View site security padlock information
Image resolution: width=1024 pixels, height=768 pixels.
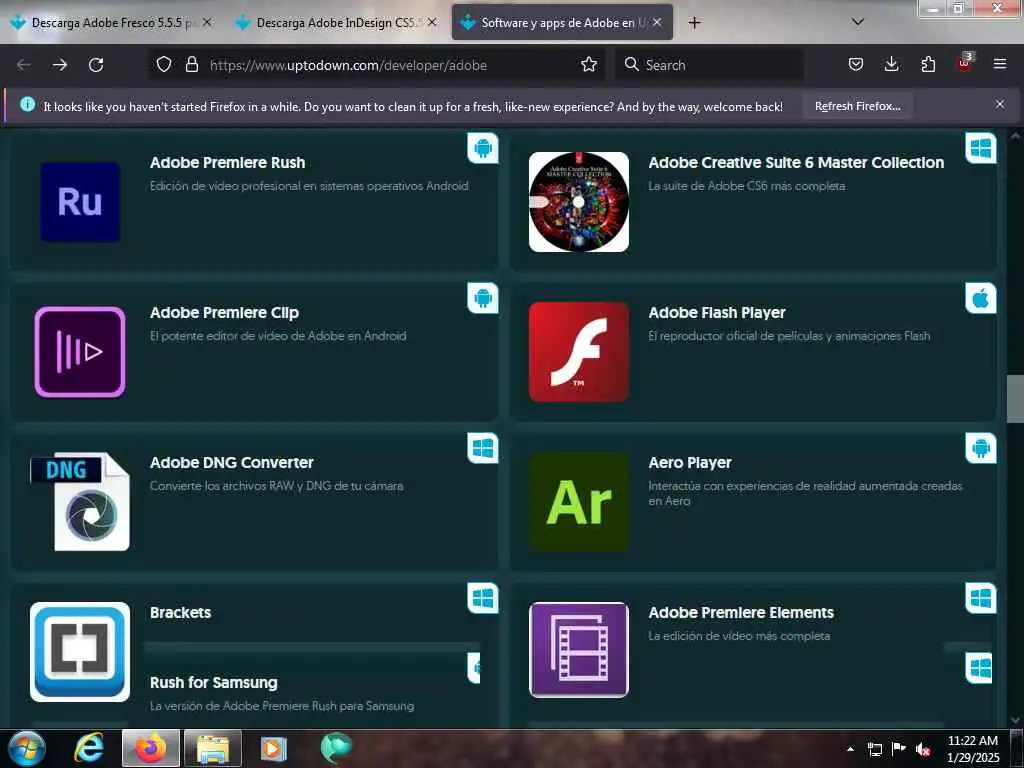[x=191, y=65]
